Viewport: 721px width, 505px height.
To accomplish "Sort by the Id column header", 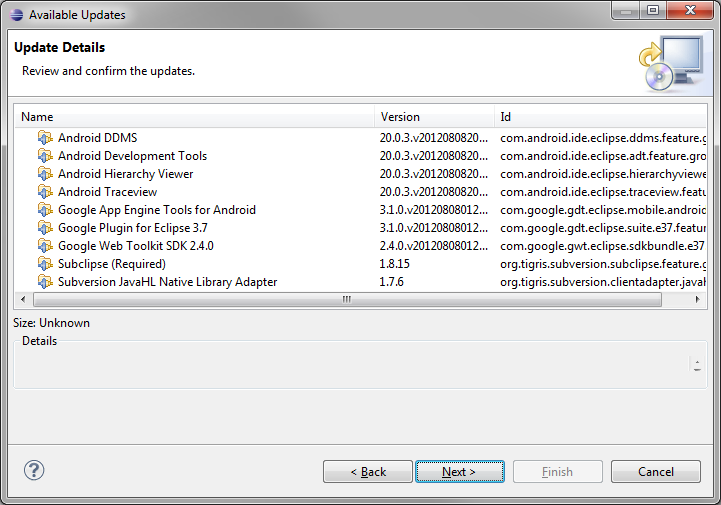I will [x=601, y=116].
